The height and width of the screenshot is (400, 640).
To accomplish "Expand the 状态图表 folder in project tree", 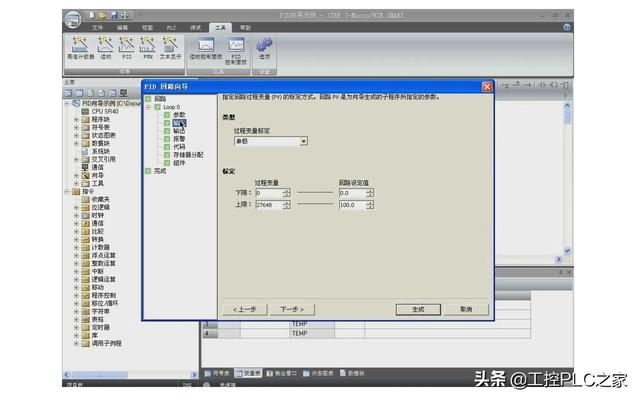I will tap(76, 136).
